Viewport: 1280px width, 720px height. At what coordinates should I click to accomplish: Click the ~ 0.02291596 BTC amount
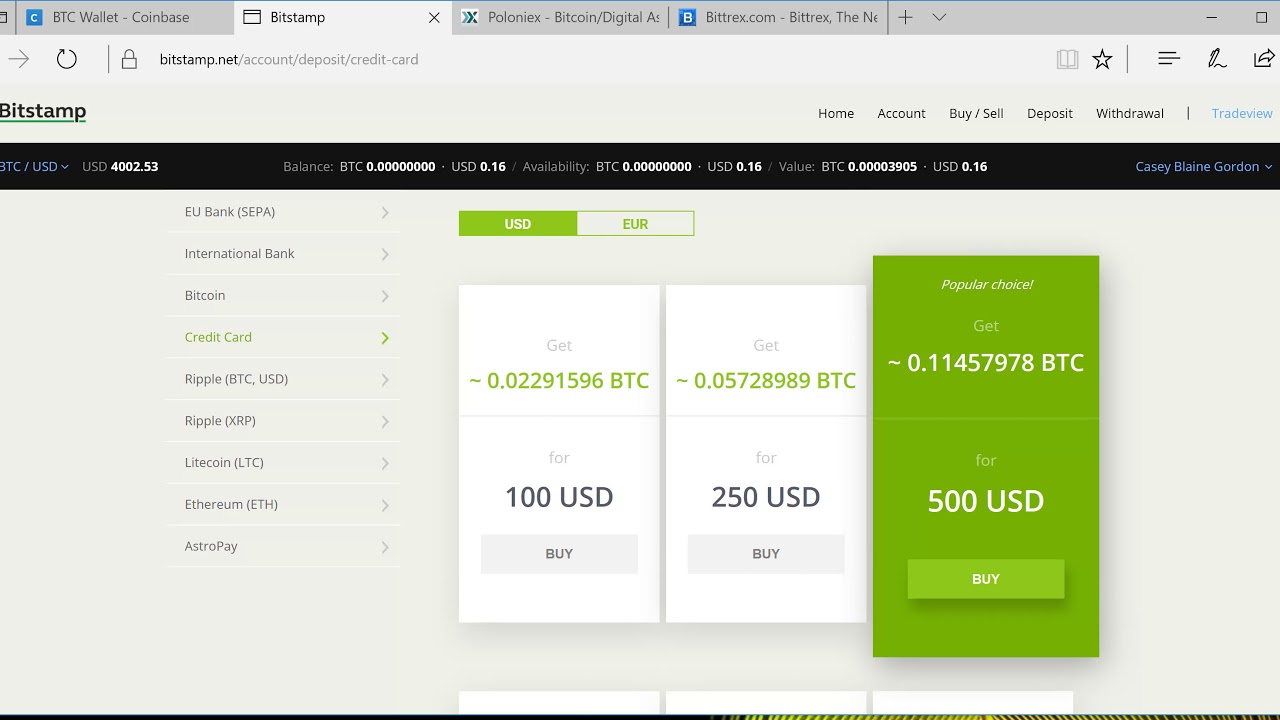click(x=559, y=380)
